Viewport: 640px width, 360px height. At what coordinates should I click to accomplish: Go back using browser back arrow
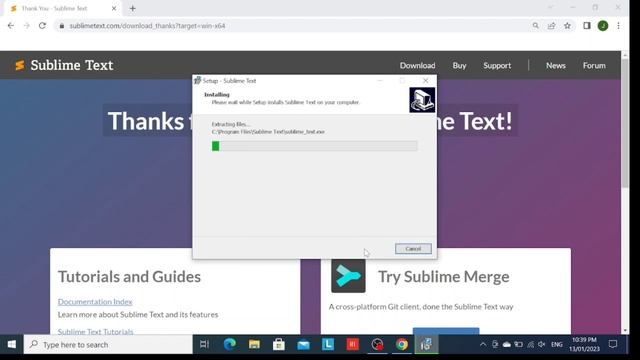11,26
